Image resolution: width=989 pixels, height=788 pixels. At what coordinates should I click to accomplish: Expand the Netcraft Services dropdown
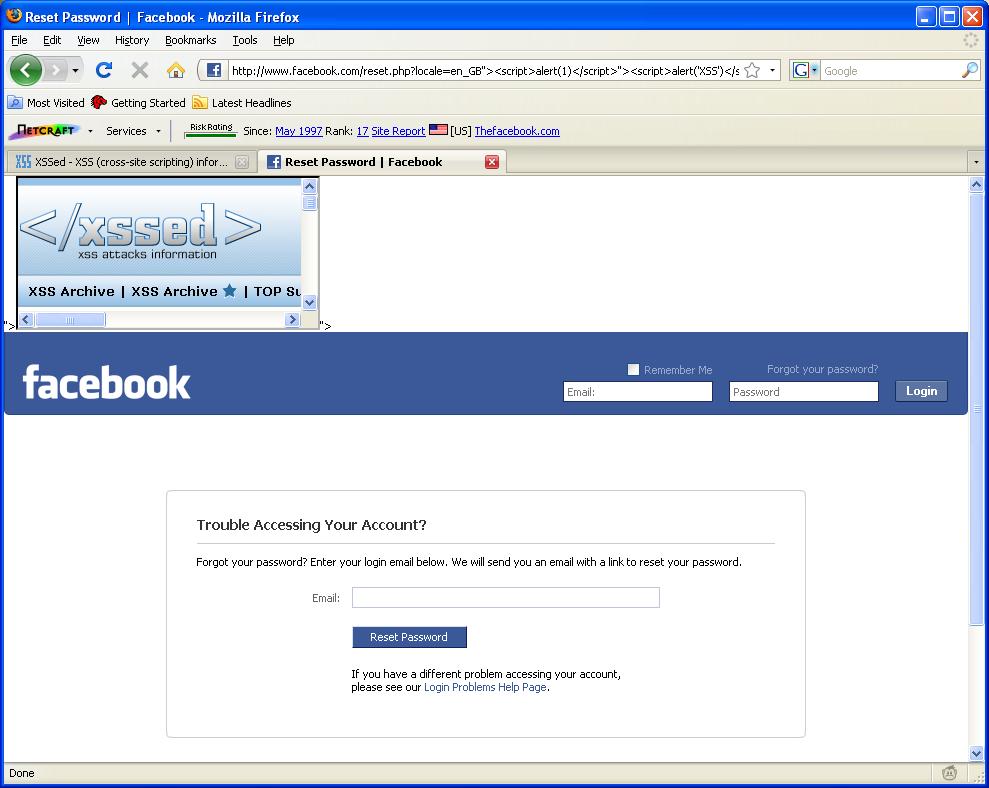pos(158,131)
